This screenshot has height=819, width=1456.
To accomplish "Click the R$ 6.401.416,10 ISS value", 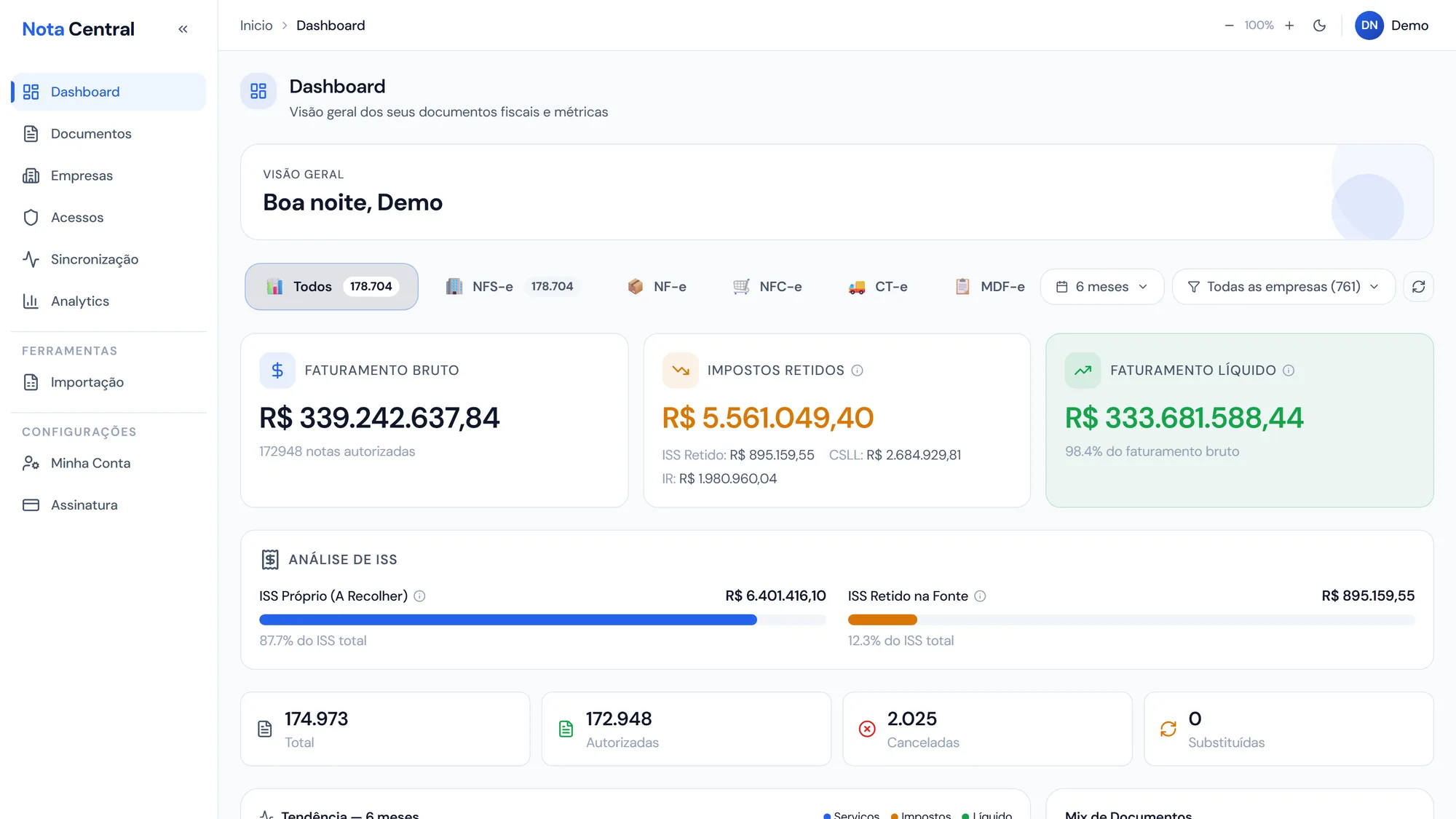I will tap(775, 596).
